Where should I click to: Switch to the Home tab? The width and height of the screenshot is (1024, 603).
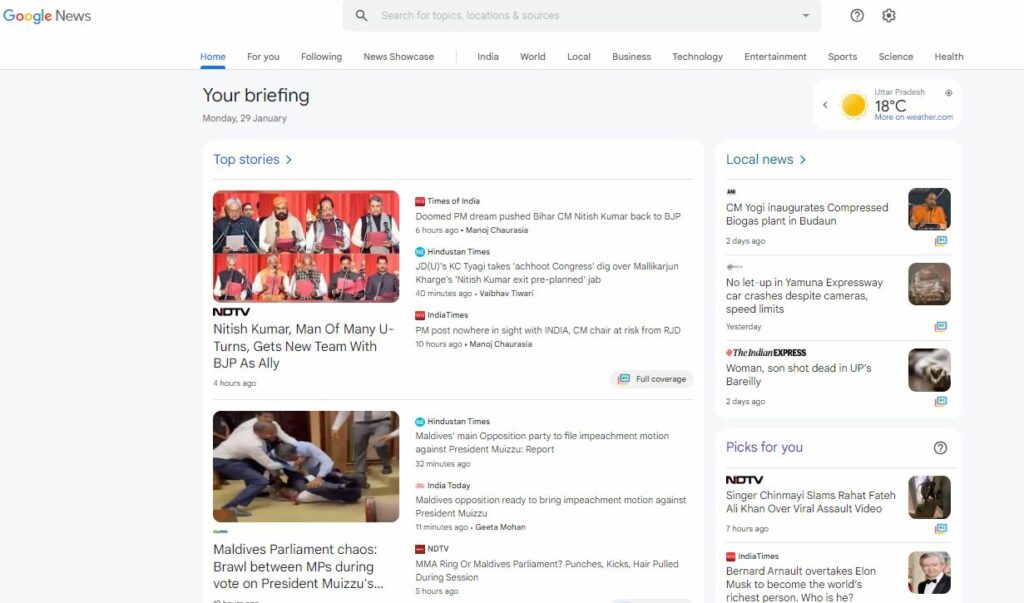pos(213,57)
